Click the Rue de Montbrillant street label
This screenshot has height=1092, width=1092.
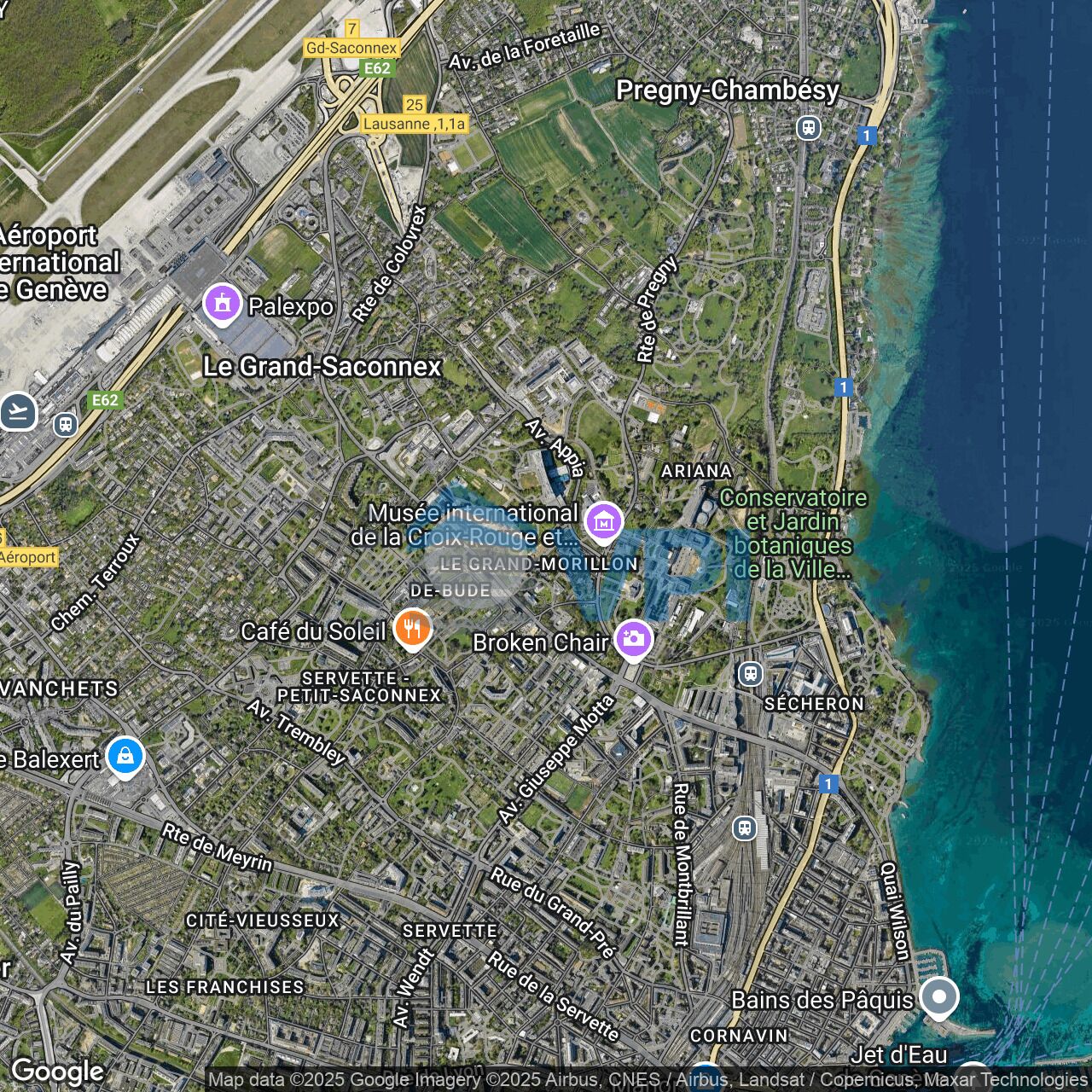pyautogui.click(x=681, y=864)
